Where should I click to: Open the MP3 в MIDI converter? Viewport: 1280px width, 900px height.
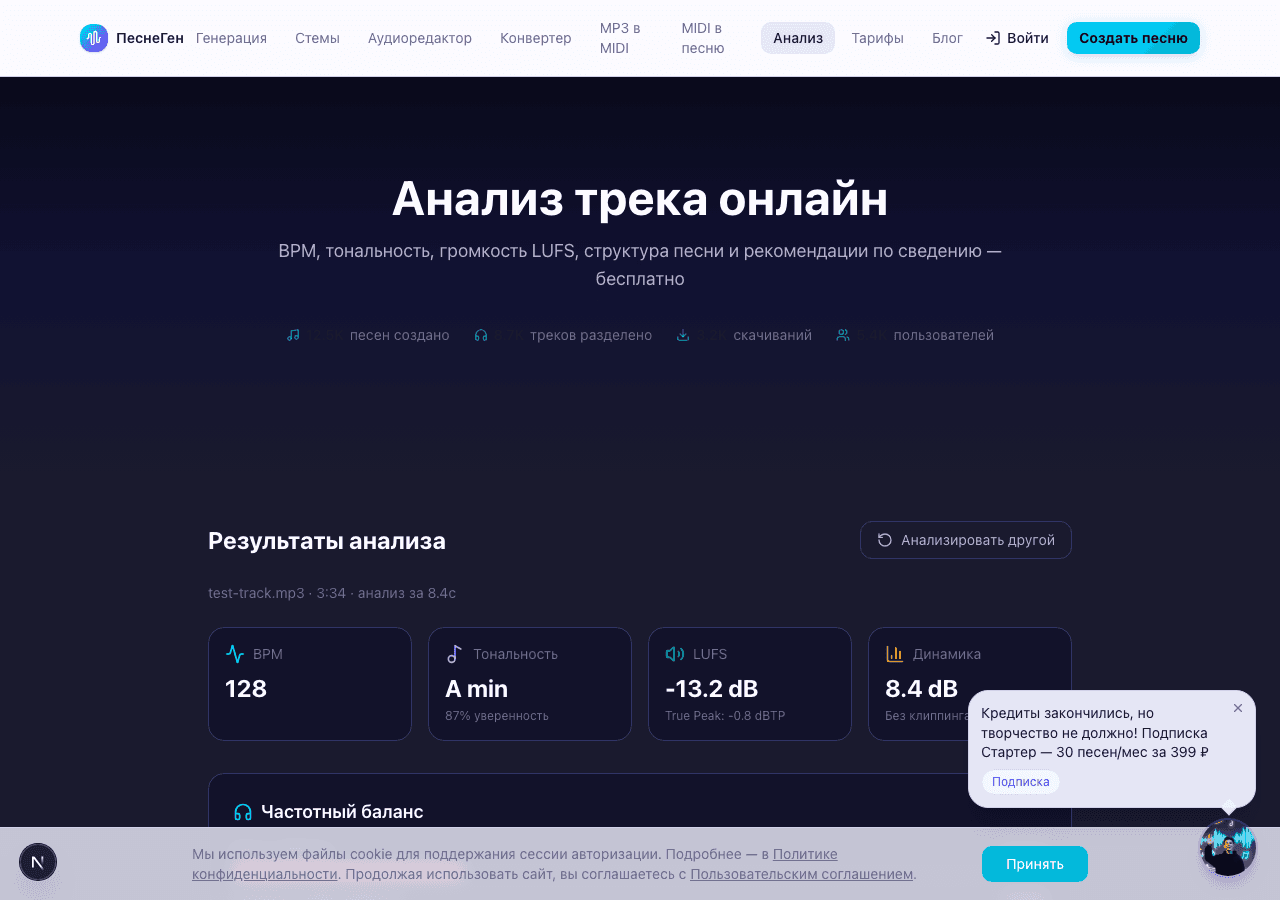620,38
